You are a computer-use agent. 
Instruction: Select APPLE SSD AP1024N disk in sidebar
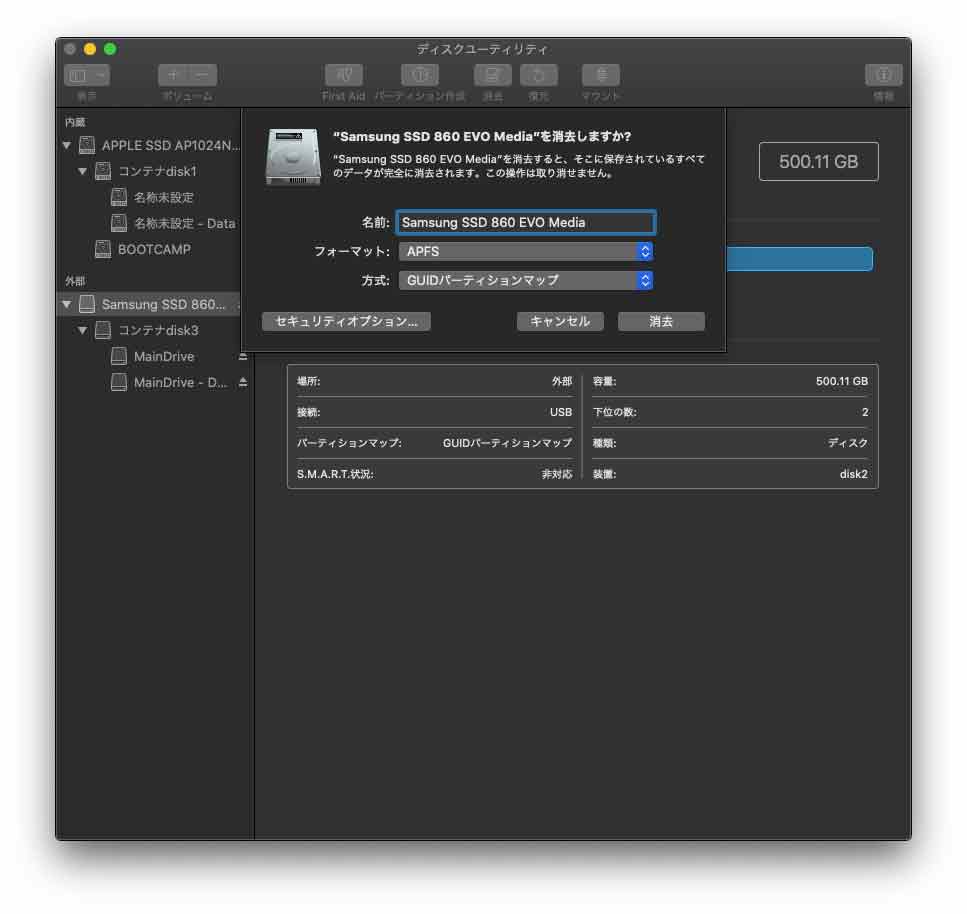click(x=159, y=146)
